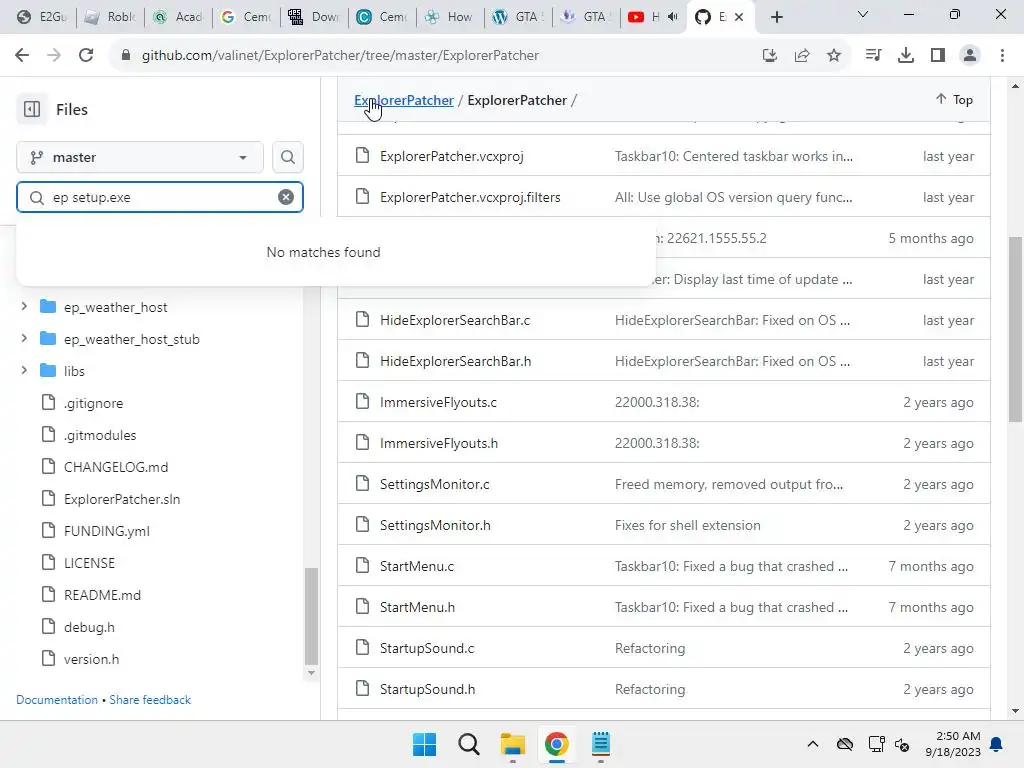This screenshot has height=768, width=1024.
Task: Expand the libs folder
Action: 24,370
